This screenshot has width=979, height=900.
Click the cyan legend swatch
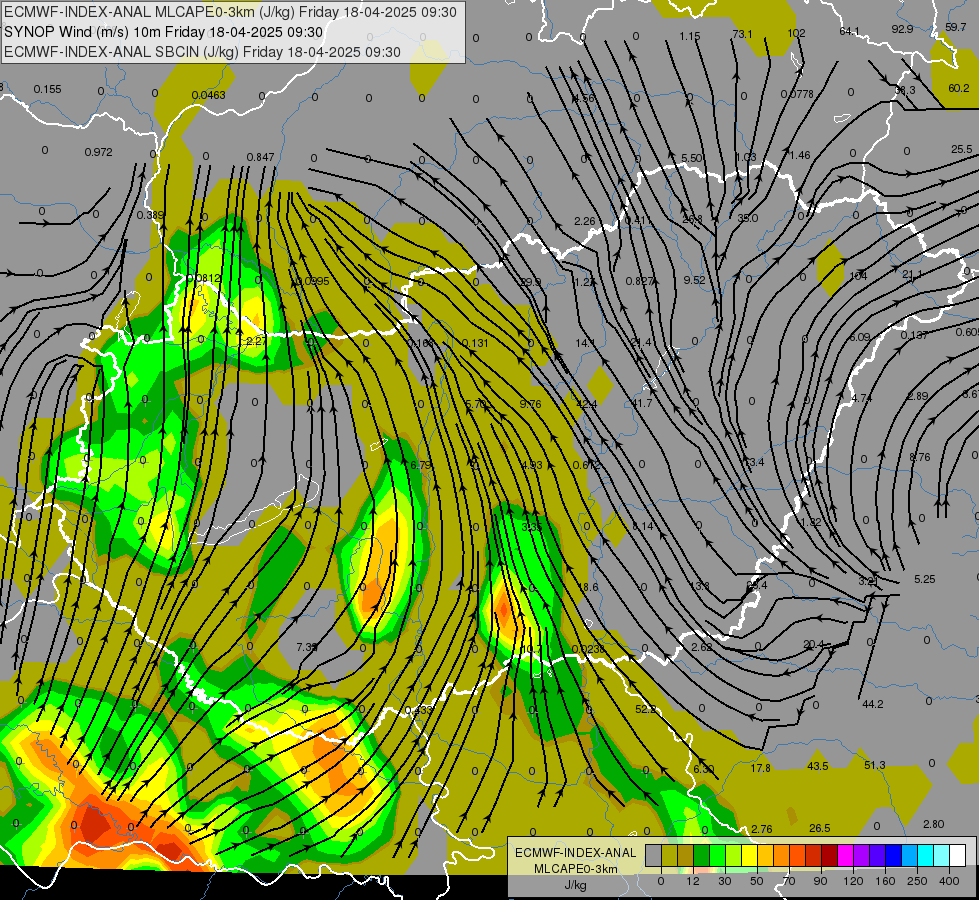click(x=925, y=856)
